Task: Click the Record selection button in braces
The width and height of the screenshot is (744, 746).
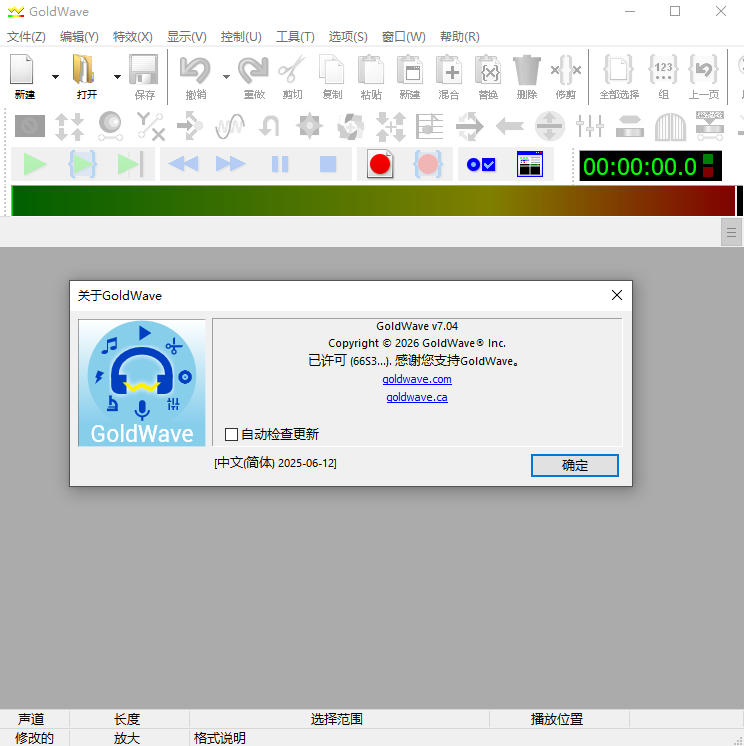Action: point(428,164)
